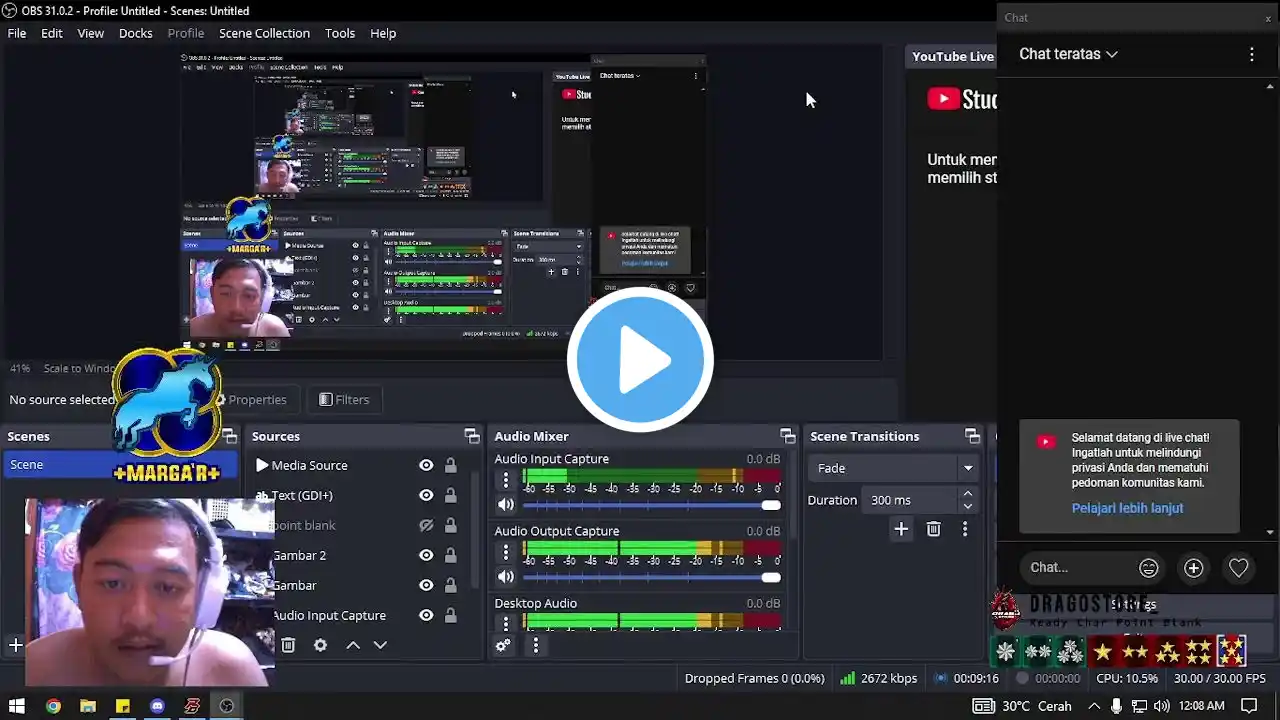The height and width of the screenshot is (720, 1280).
Task: Open the Edit menu
Action: tap(52, 33)
